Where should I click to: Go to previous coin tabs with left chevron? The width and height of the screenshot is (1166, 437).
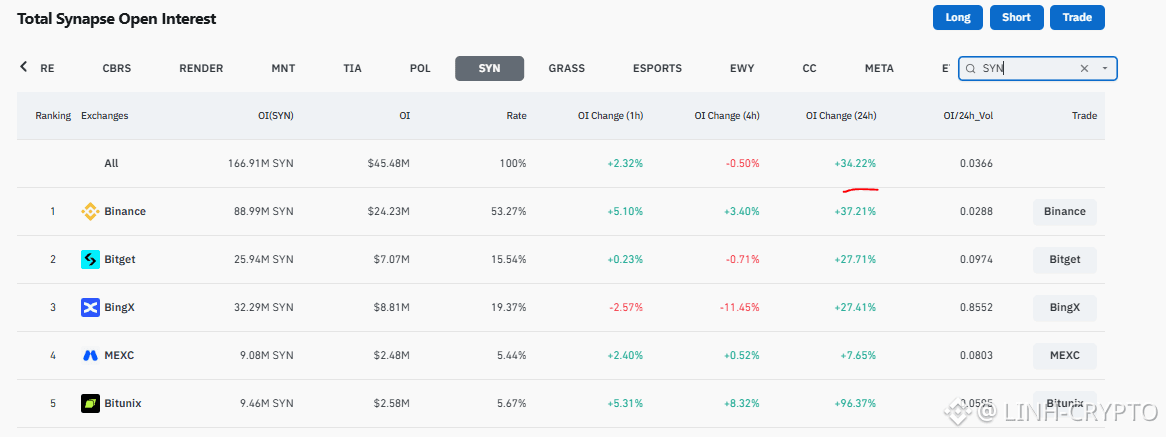tap(24, 67)
